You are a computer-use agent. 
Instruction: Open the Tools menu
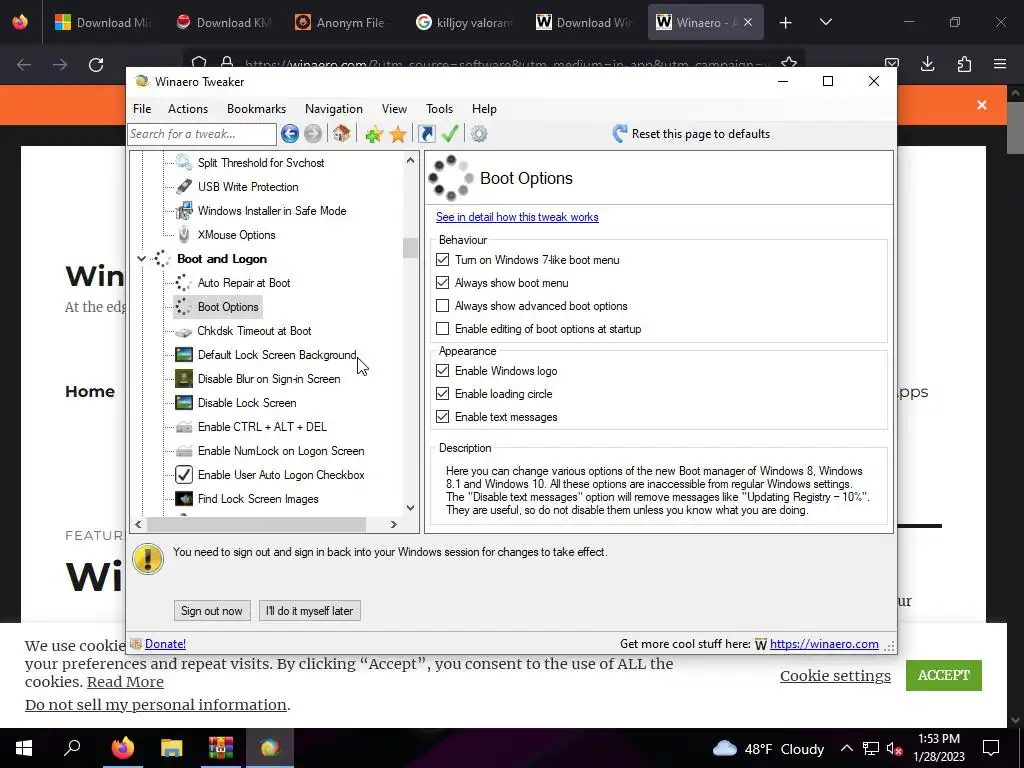click(440, 109)
